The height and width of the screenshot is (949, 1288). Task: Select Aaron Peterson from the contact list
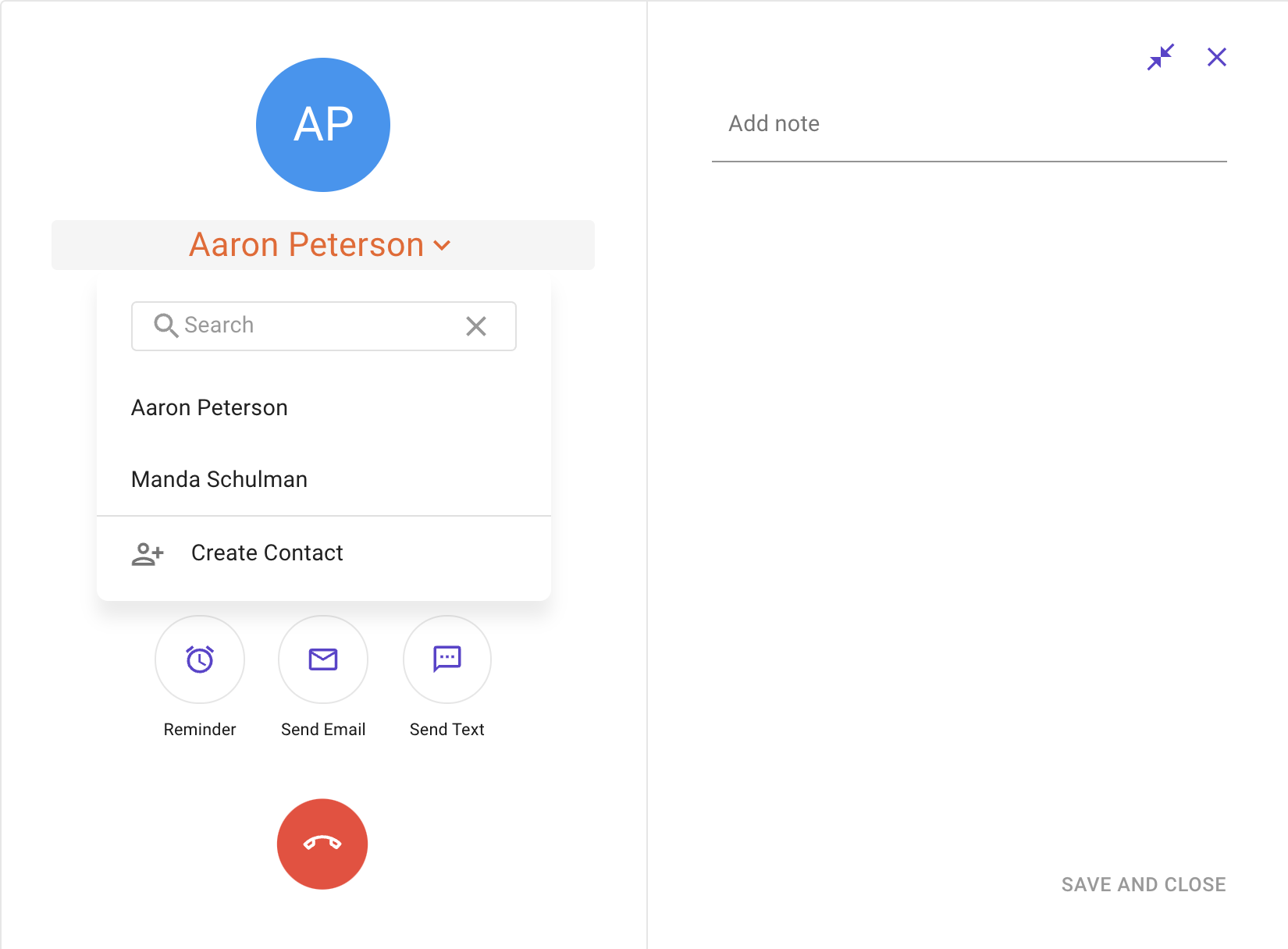[x=323, y=408]
